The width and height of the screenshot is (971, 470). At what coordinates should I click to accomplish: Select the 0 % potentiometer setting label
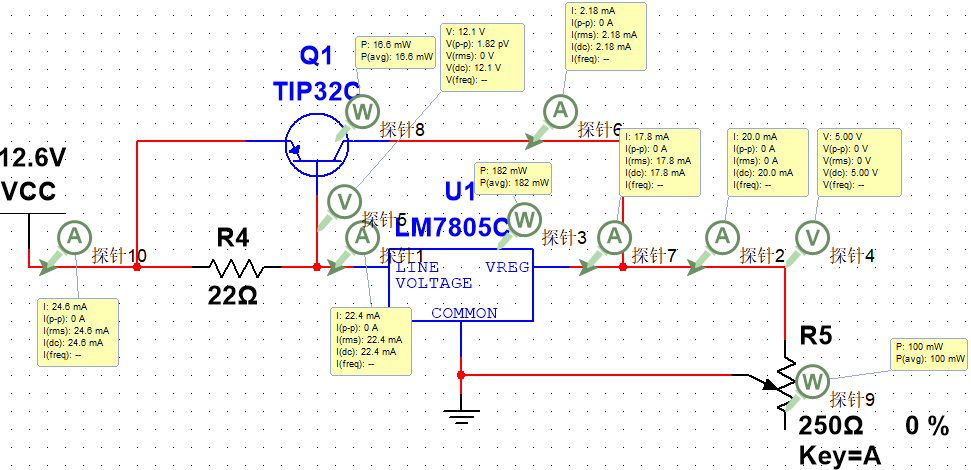(x=927, y=426)
